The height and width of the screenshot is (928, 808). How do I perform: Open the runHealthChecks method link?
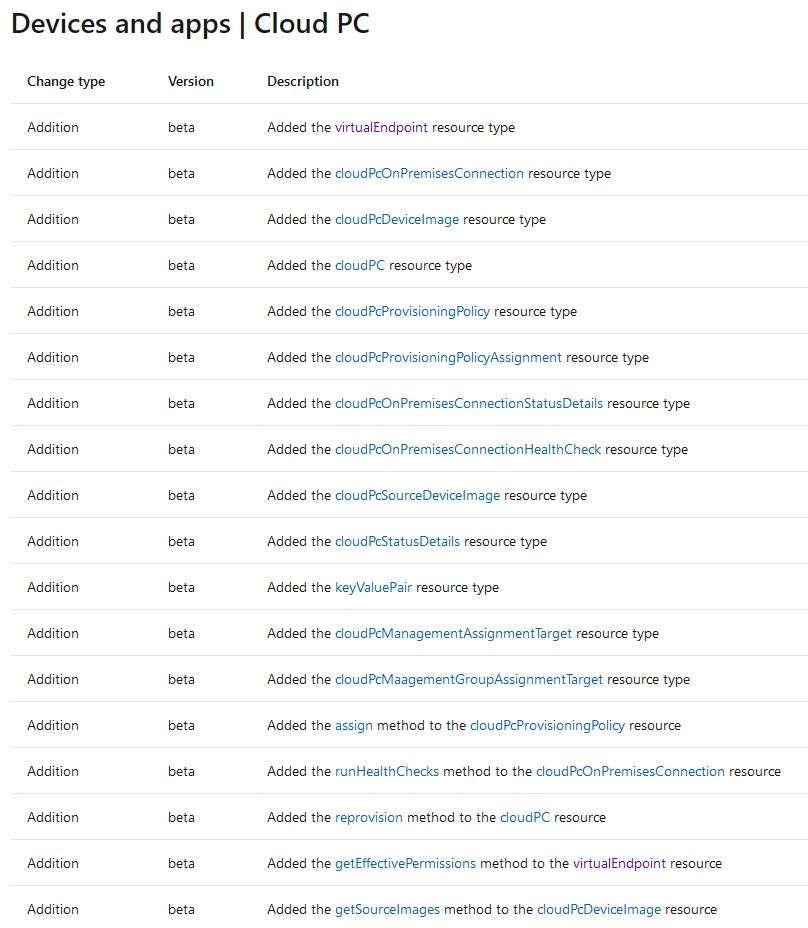385,771
